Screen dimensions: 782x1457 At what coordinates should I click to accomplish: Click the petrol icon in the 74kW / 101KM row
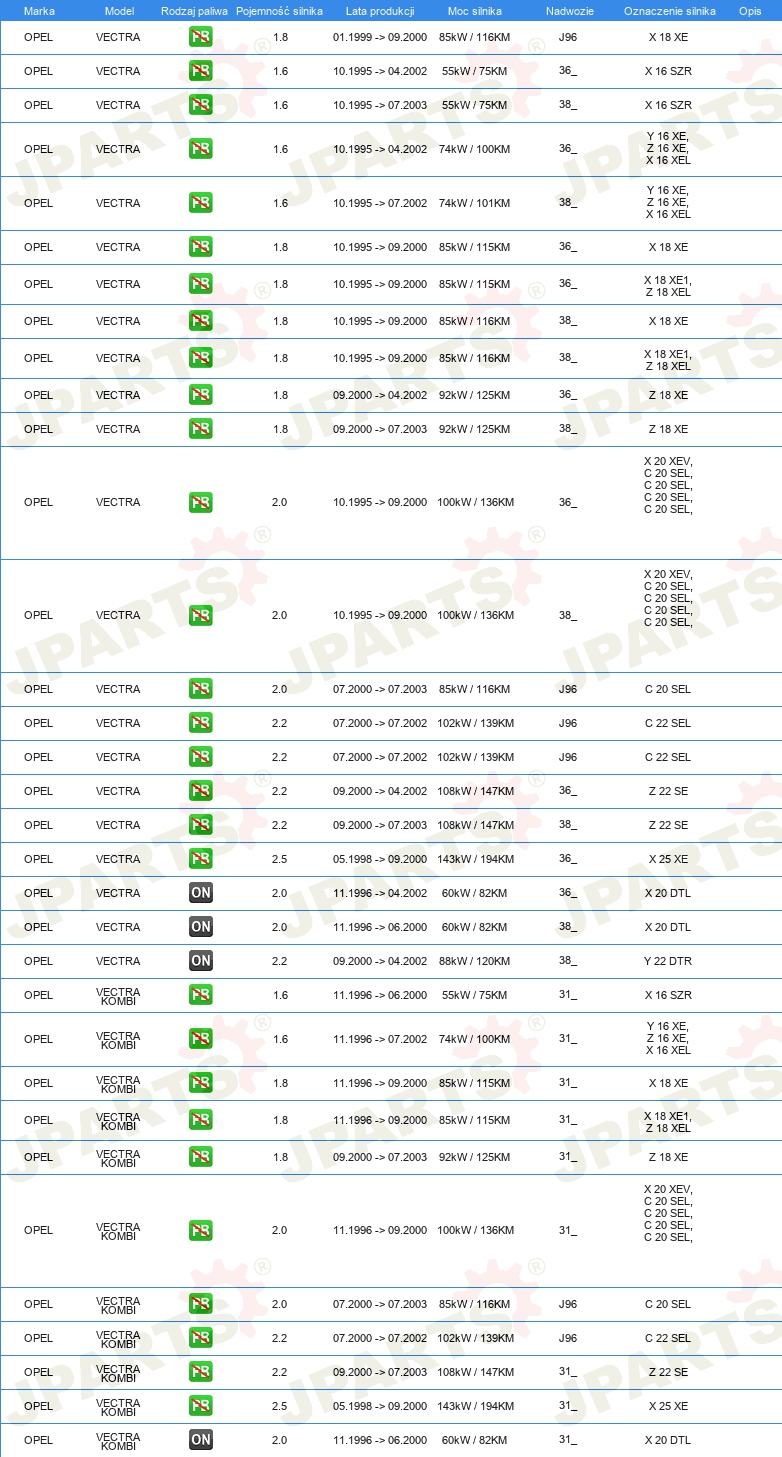pyautogui.click(x=201, y=203)
